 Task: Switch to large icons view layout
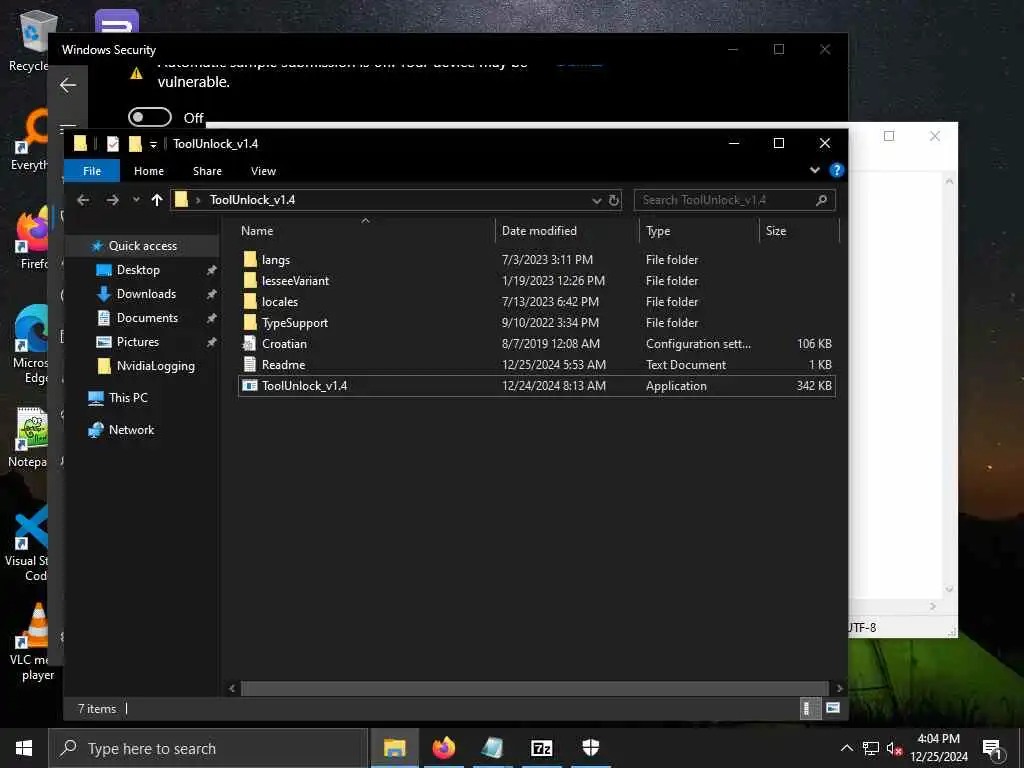point(833,708)
